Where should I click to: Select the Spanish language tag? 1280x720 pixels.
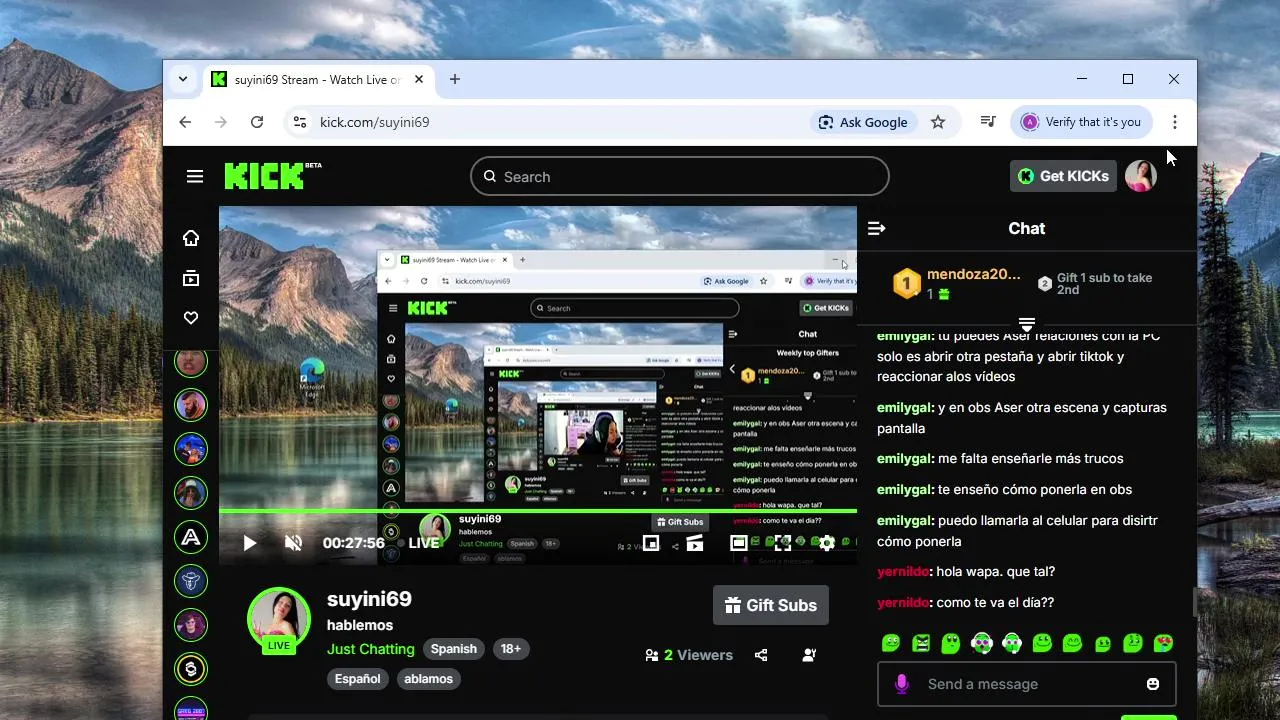454,649
